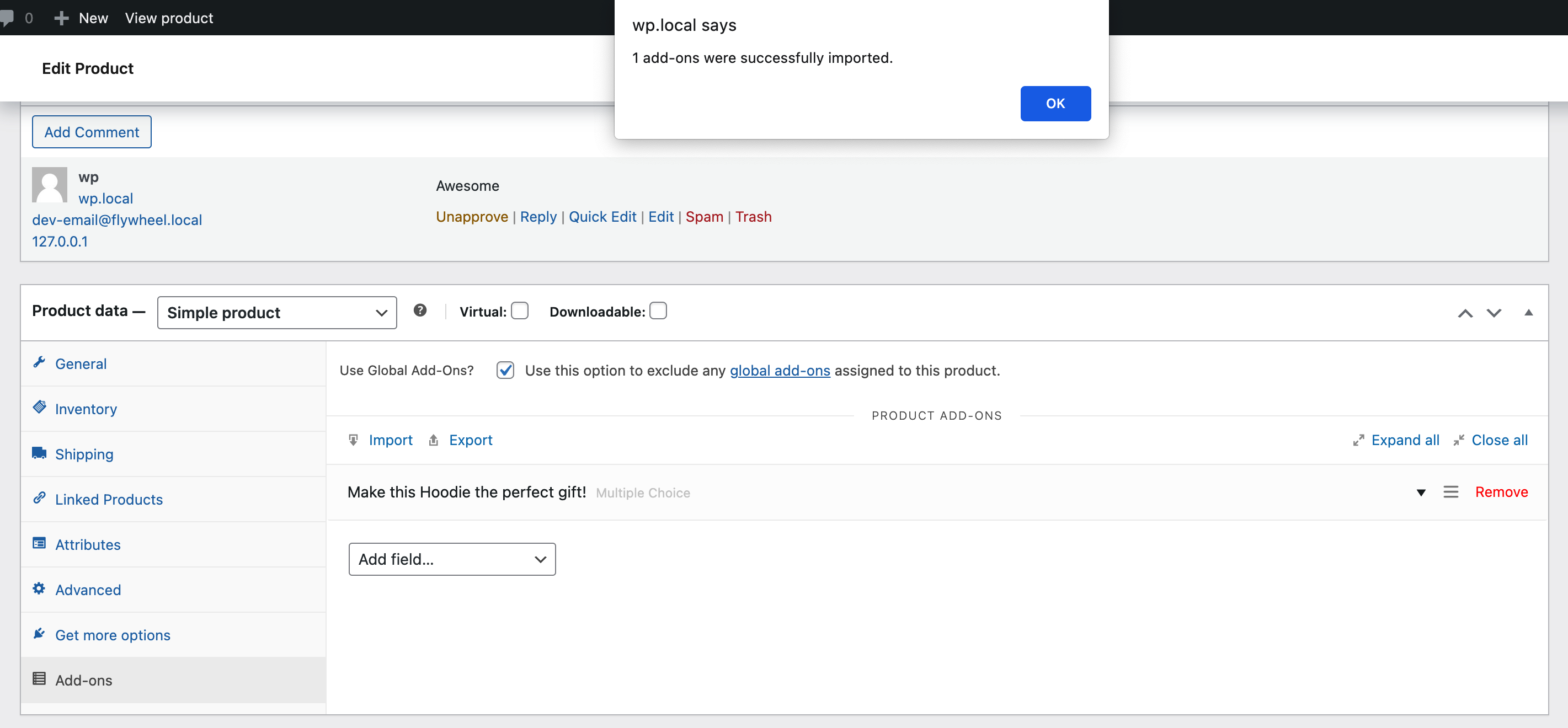Image resolution: width=1568 pixels, height=728 pixels.
Task: Click the Expand all link
Action: 1405,440
